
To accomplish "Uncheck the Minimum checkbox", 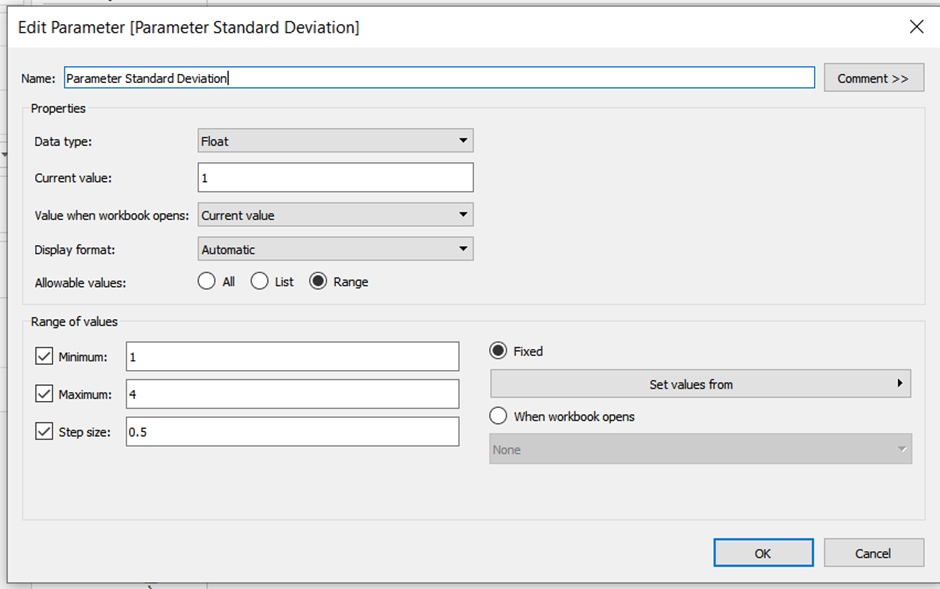I will (44, 356).
